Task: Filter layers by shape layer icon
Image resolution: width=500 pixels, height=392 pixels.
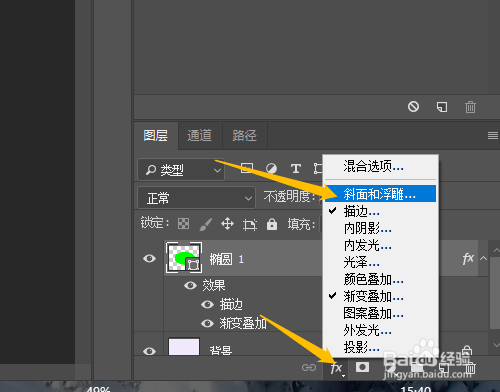Action: [318, 168]
